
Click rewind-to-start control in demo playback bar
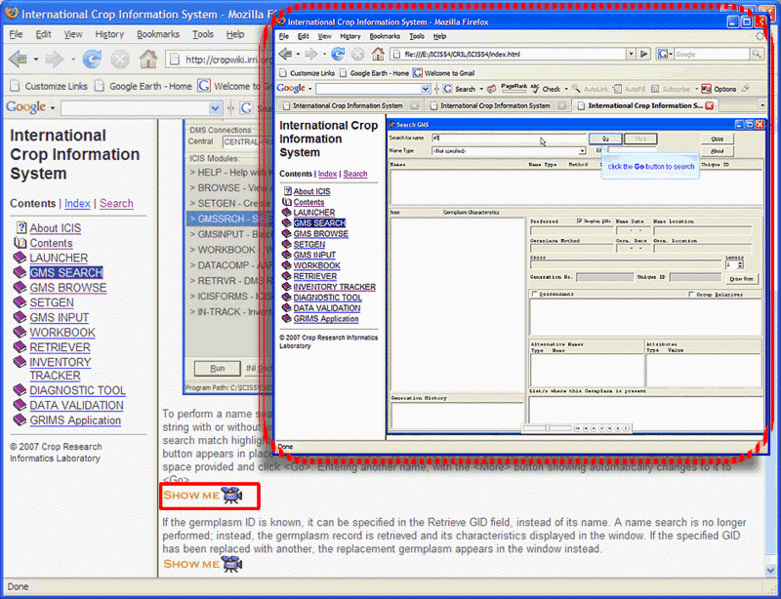[578, 428]
